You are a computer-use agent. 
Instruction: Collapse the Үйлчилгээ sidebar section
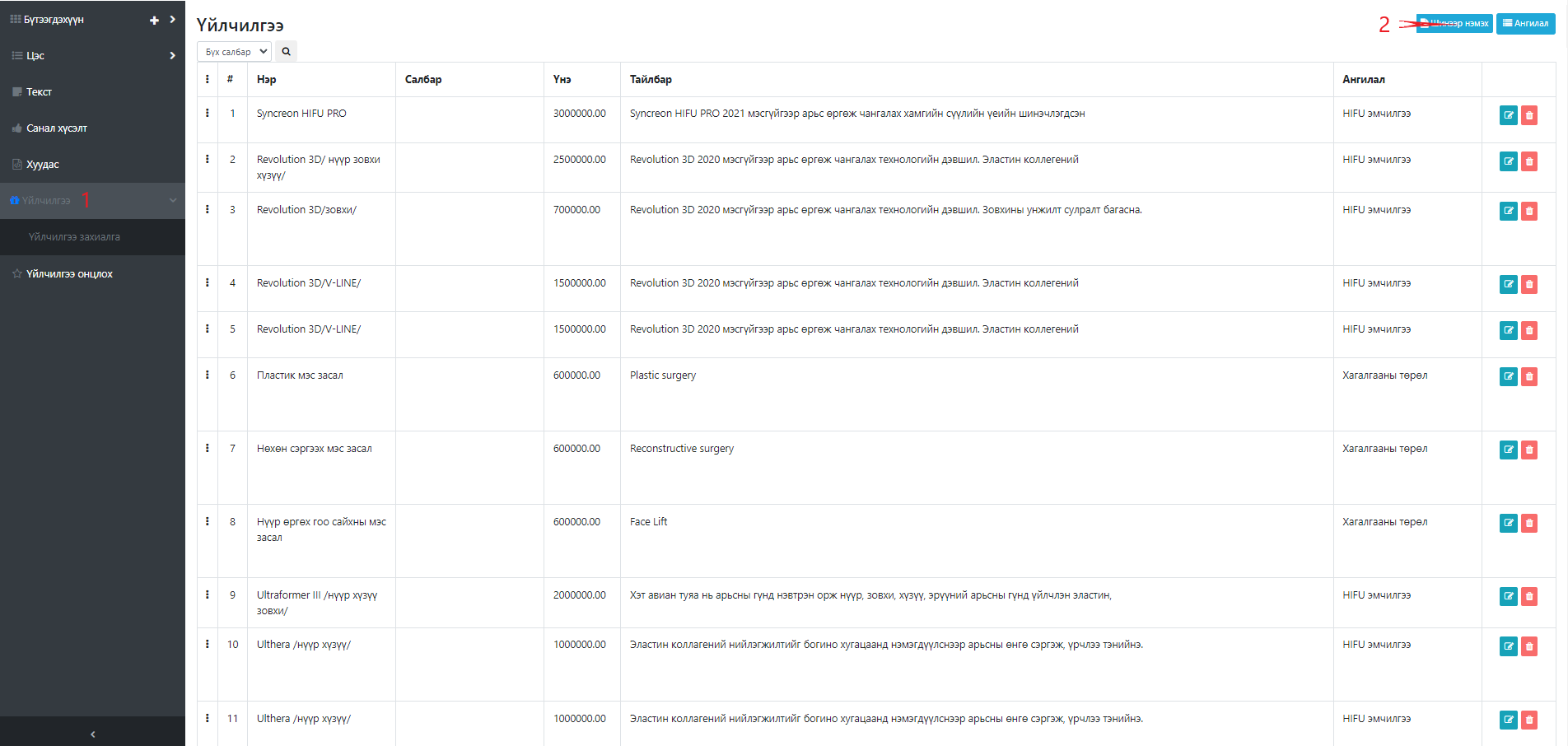pyautogui.click(x=173, y=201)
